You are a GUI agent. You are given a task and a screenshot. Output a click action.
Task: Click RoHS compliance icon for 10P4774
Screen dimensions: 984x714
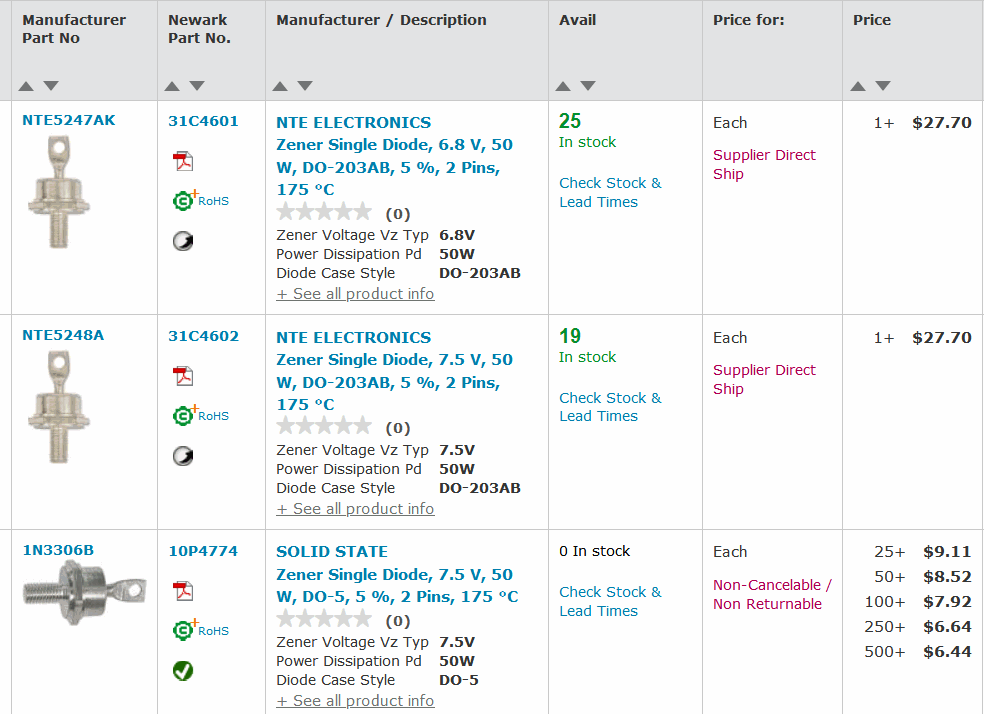click(201, 630)
